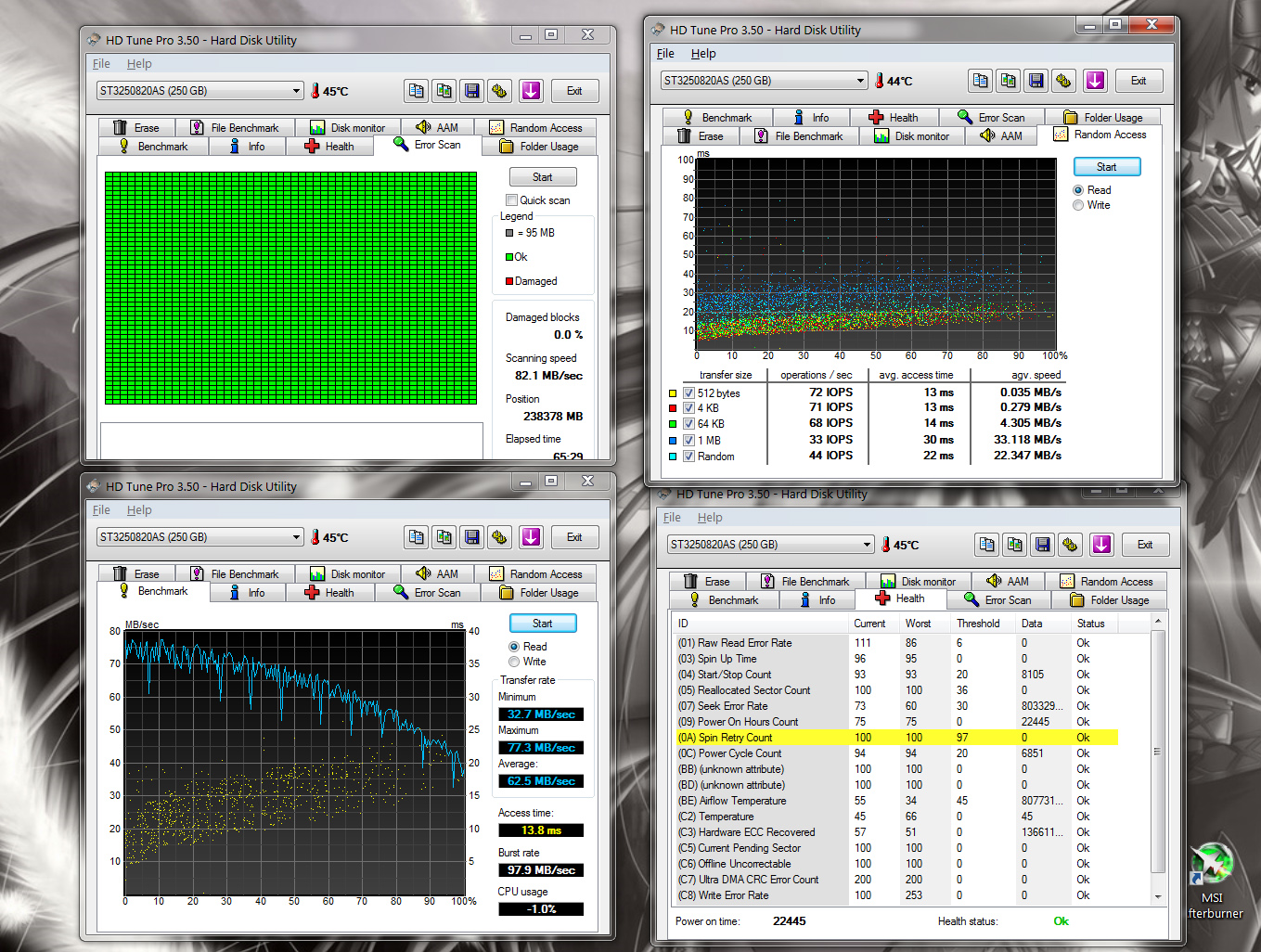Enable the Quick scan checkbox
Screen dimensions: 1261x952
click(511, 200)
